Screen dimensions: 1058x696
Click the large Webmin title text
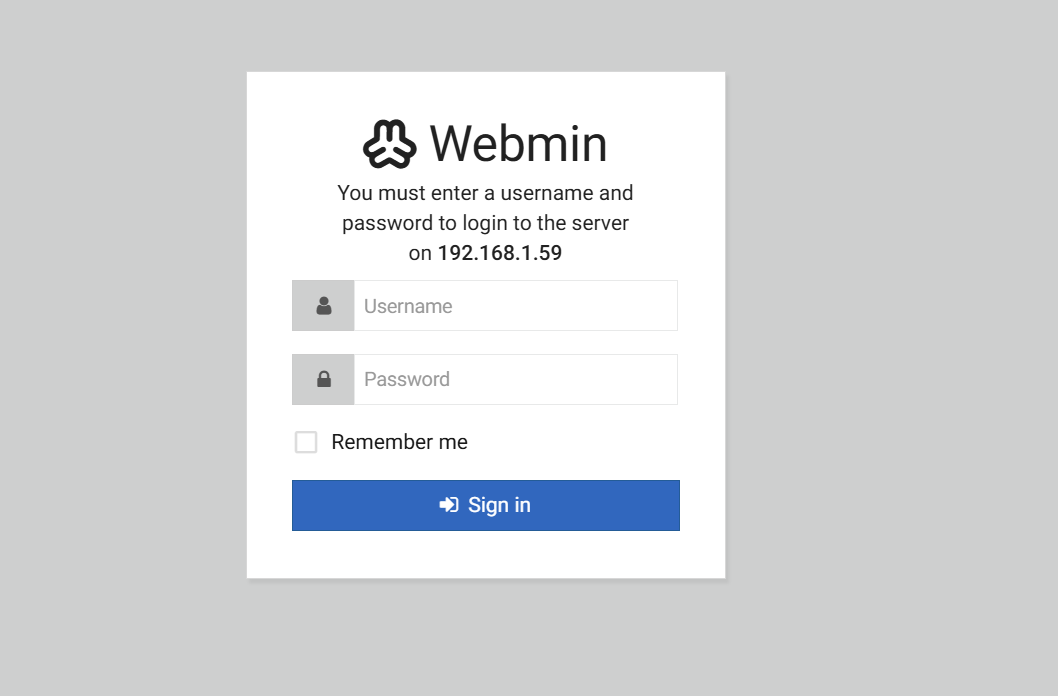click(x=518, y=144)
